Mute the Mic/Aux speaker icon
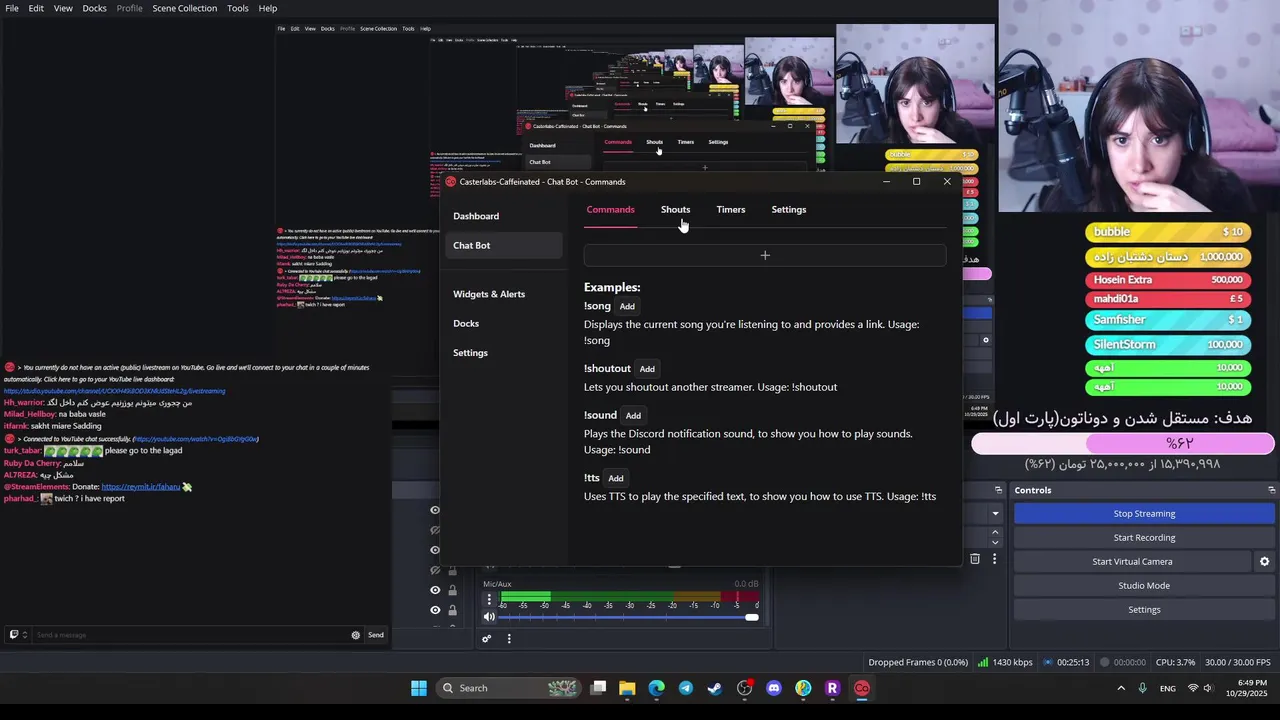Screen dimensions: 1280x720 [489, 617]
